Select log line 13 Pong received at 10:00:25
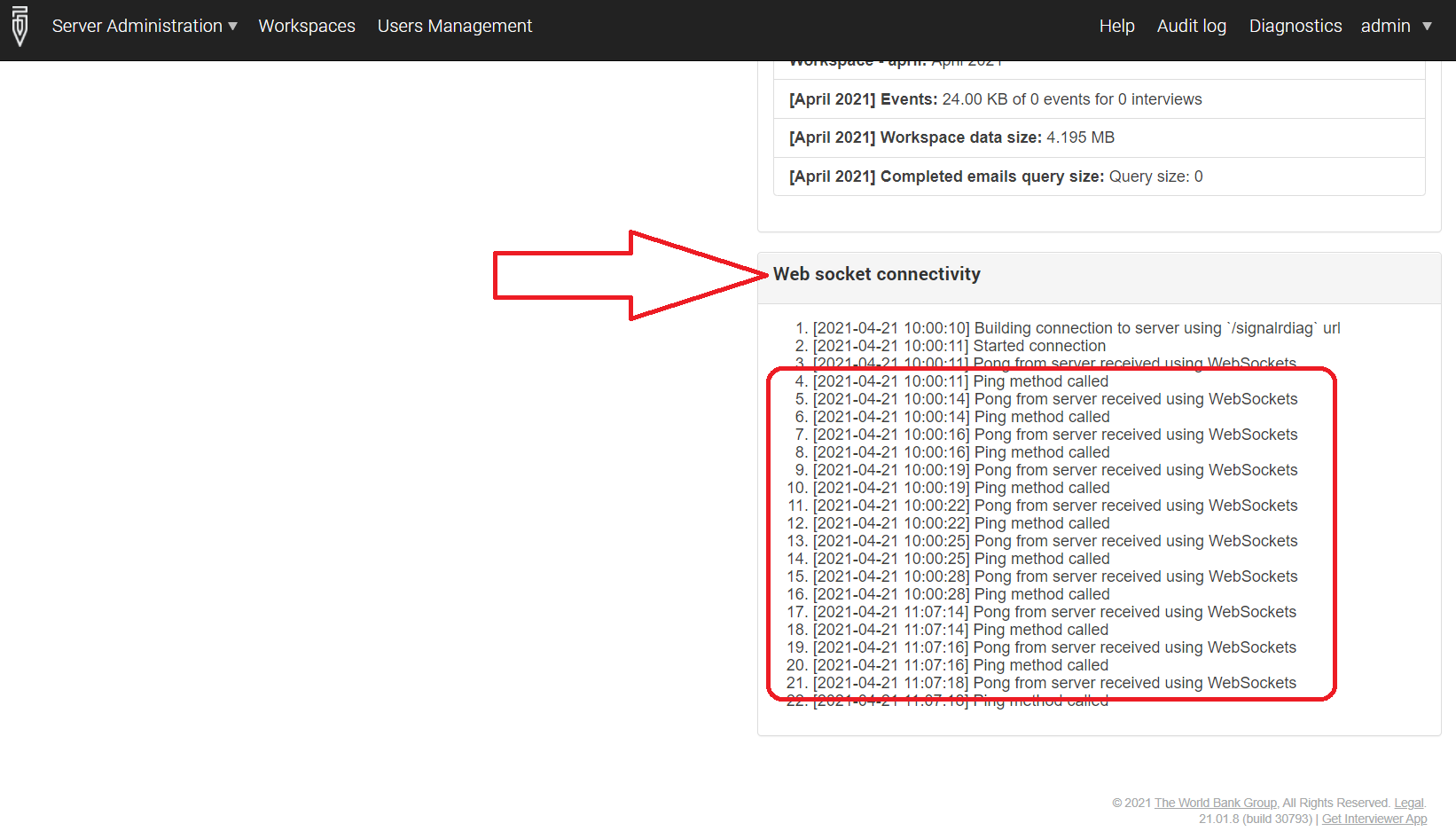 click(x=1055, y=541)
